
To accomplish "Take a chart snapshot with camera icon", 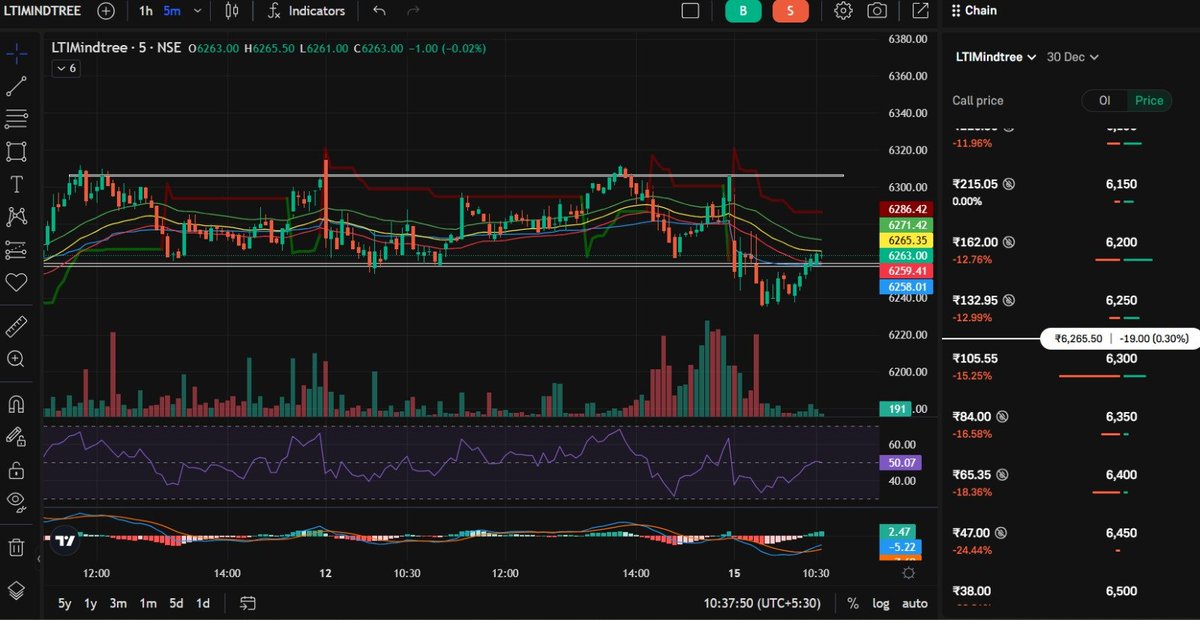I will 877,11.
